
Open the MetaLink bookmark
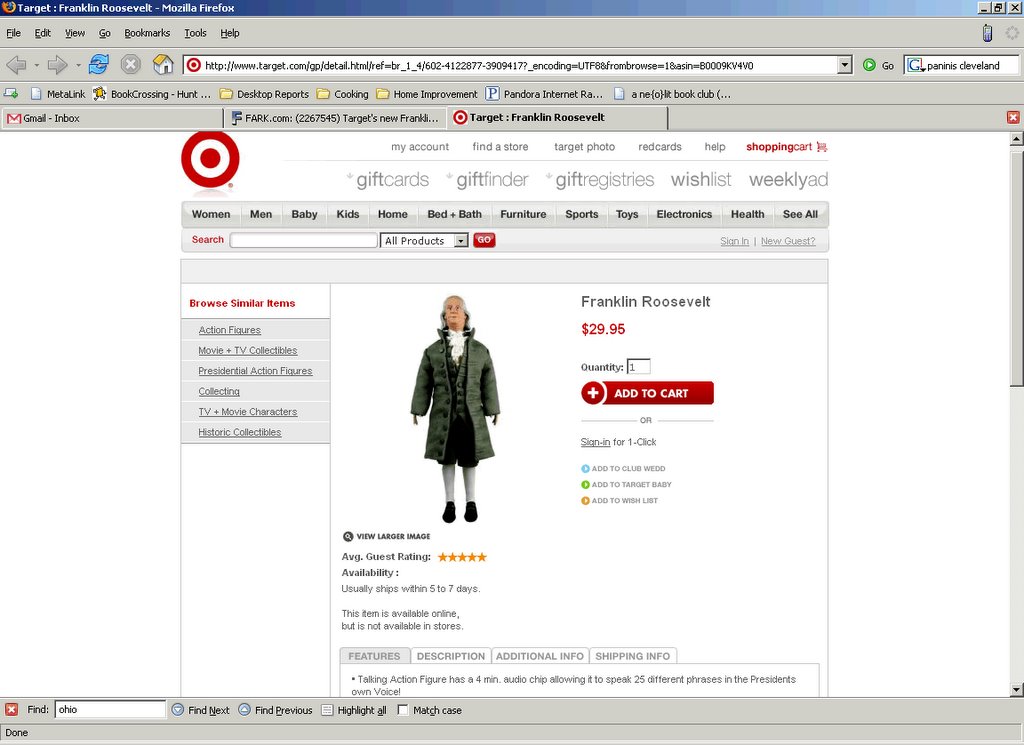coord(58,94)
